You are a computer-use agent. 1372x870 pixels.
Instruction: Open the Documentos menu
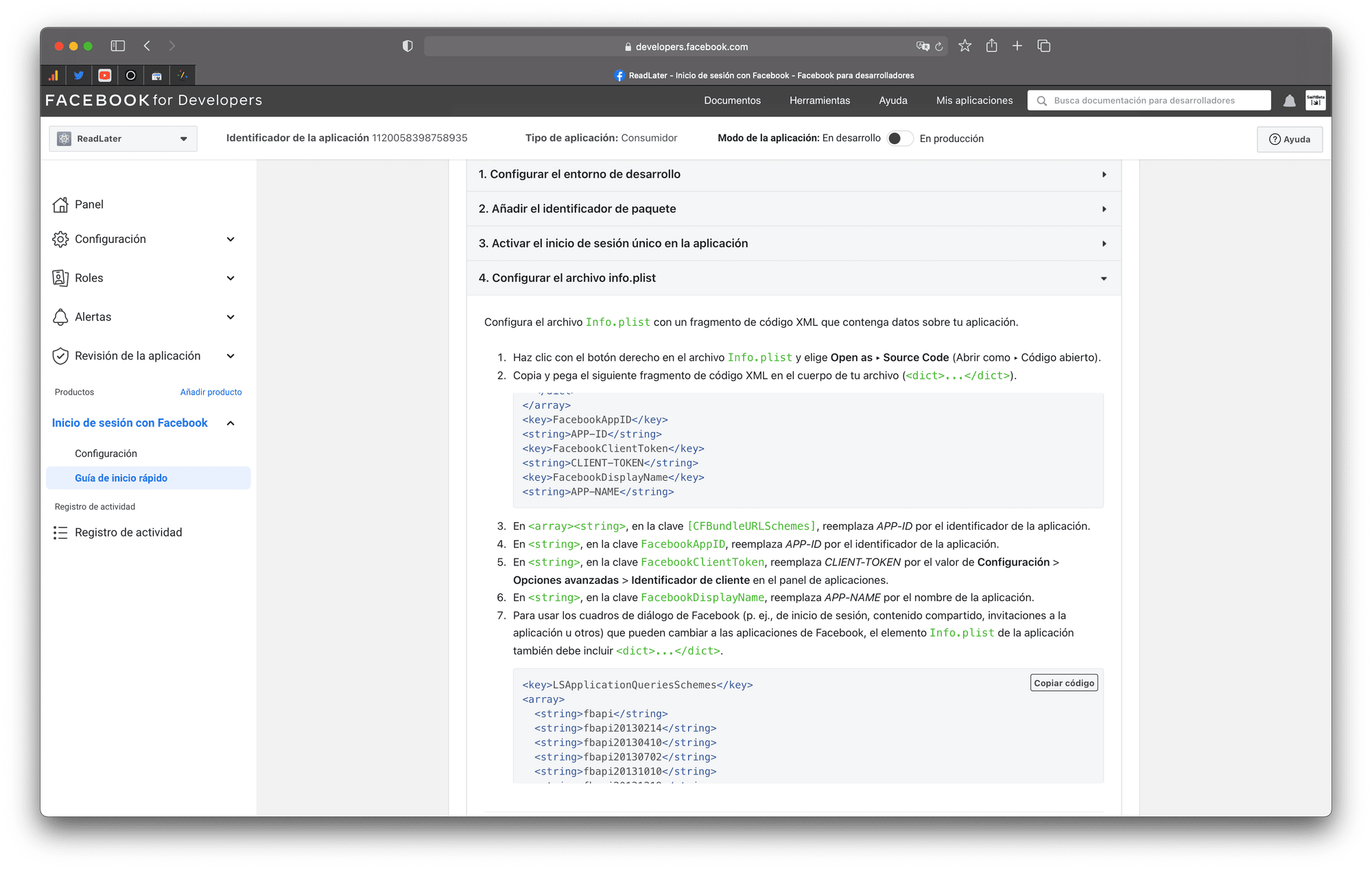click(732, 101)
